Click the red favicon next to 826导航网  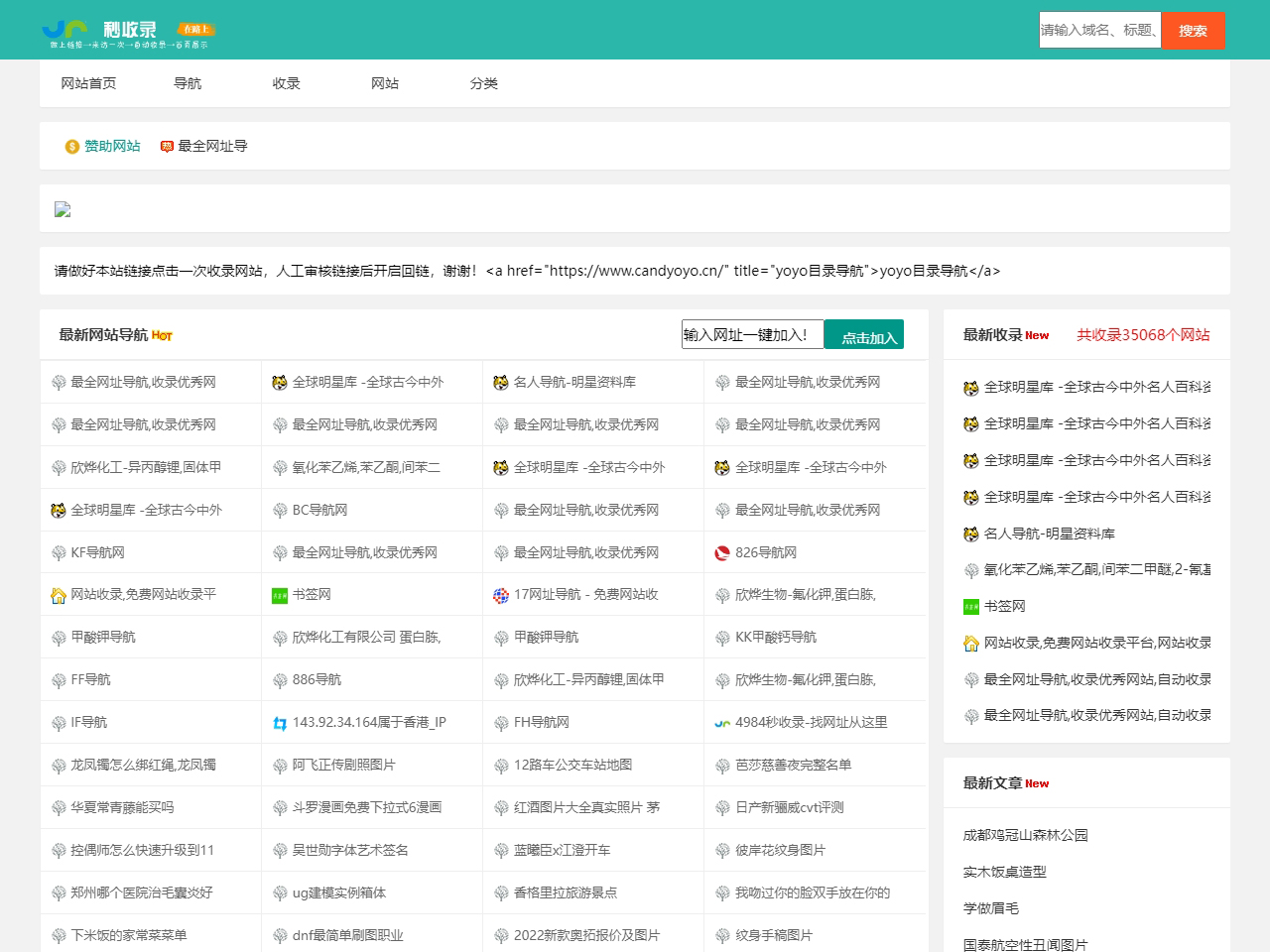[x=722, y=553]
